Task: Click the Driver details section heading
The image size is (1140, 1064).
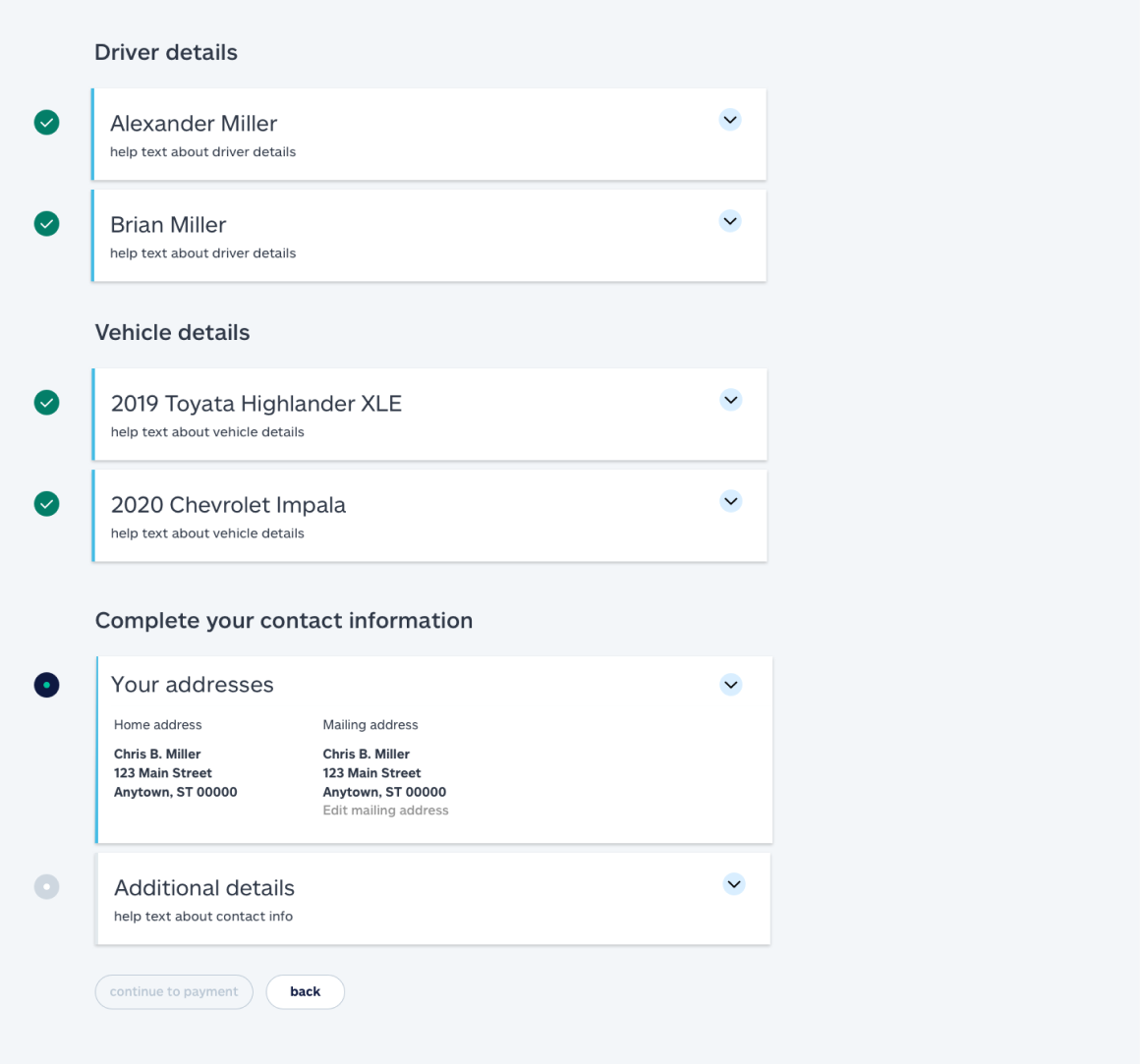Action: [x=166, y=52]
